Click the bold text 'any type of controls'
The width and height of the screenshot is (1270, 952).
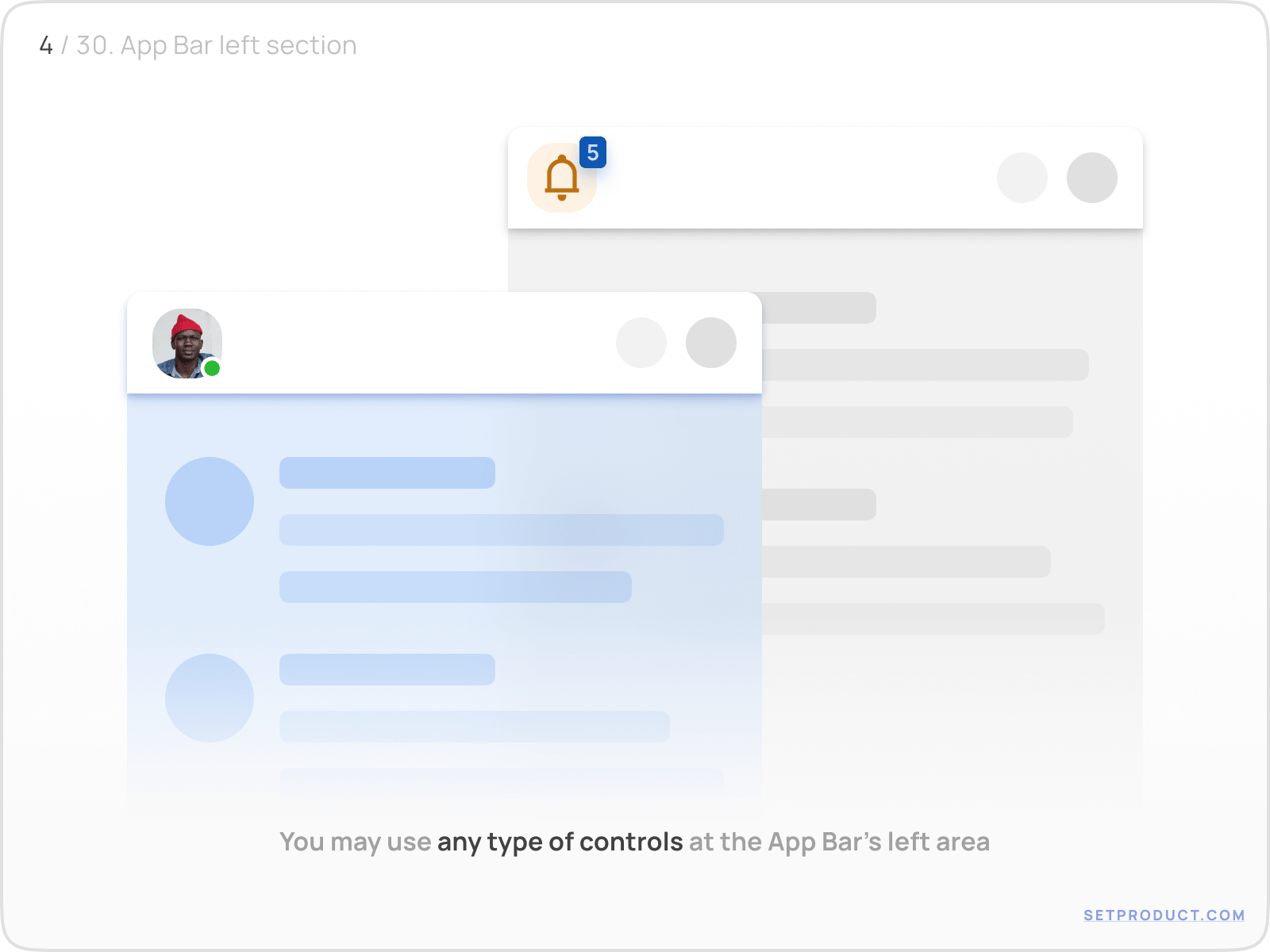point(558,842)
